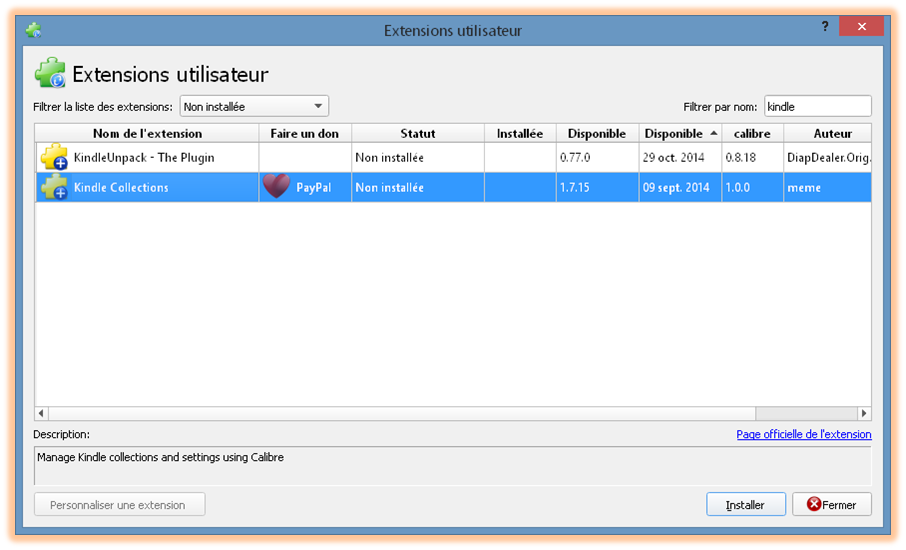This screenshot has width=906, height=550.
Task: Close the Extensions utilisateur dialog window
Action: (x=862, y=27)
